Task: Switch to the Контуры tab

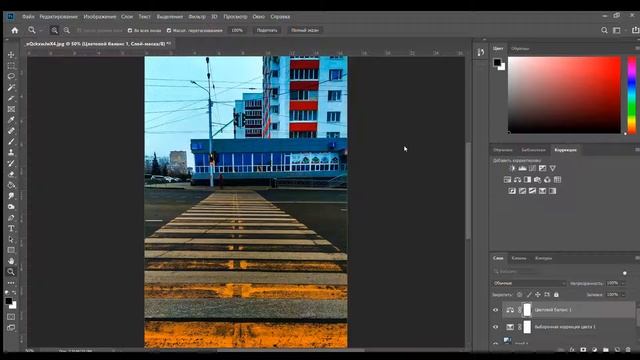Action: [x=543, y=258]
